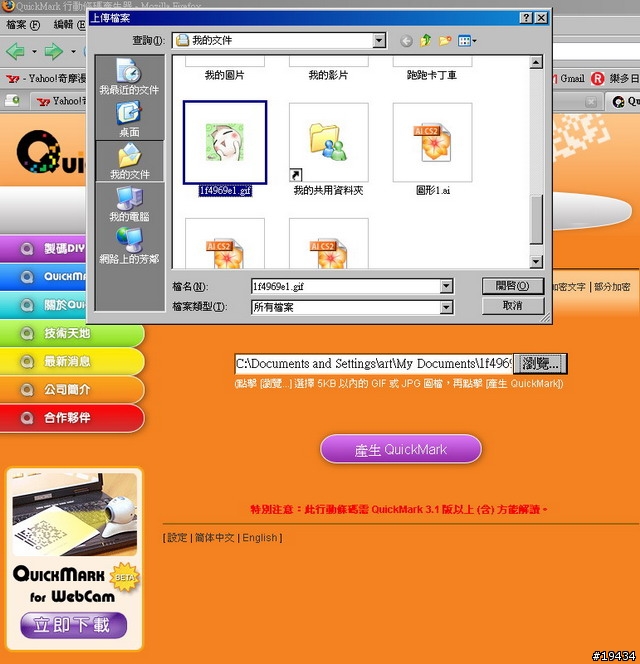Open the 樂多 bookmark with red R icon

[615, 78]
